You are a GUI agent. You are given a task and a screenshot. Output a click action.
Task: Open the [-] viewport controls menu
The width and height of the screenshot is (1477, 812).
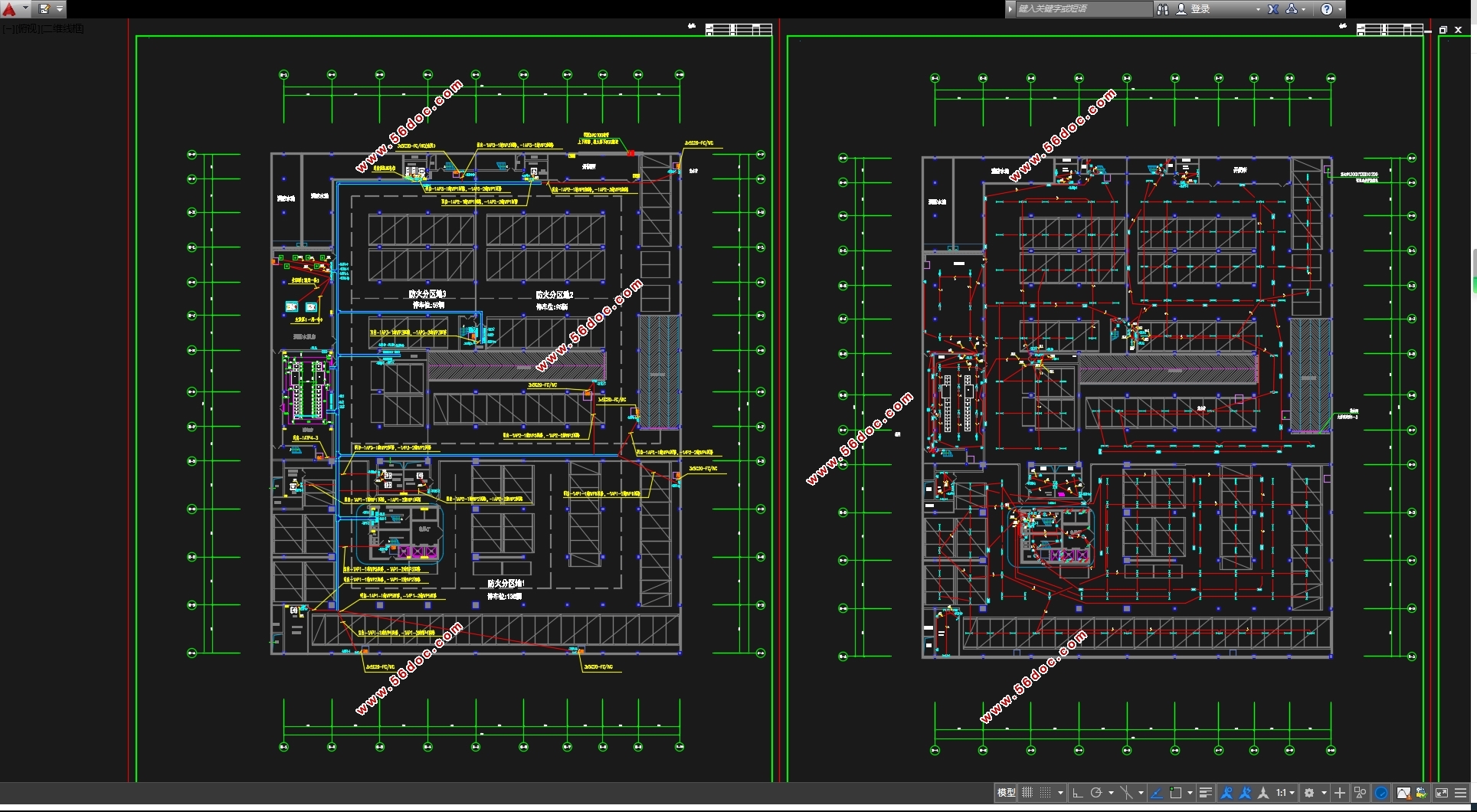tap(8, 28)
